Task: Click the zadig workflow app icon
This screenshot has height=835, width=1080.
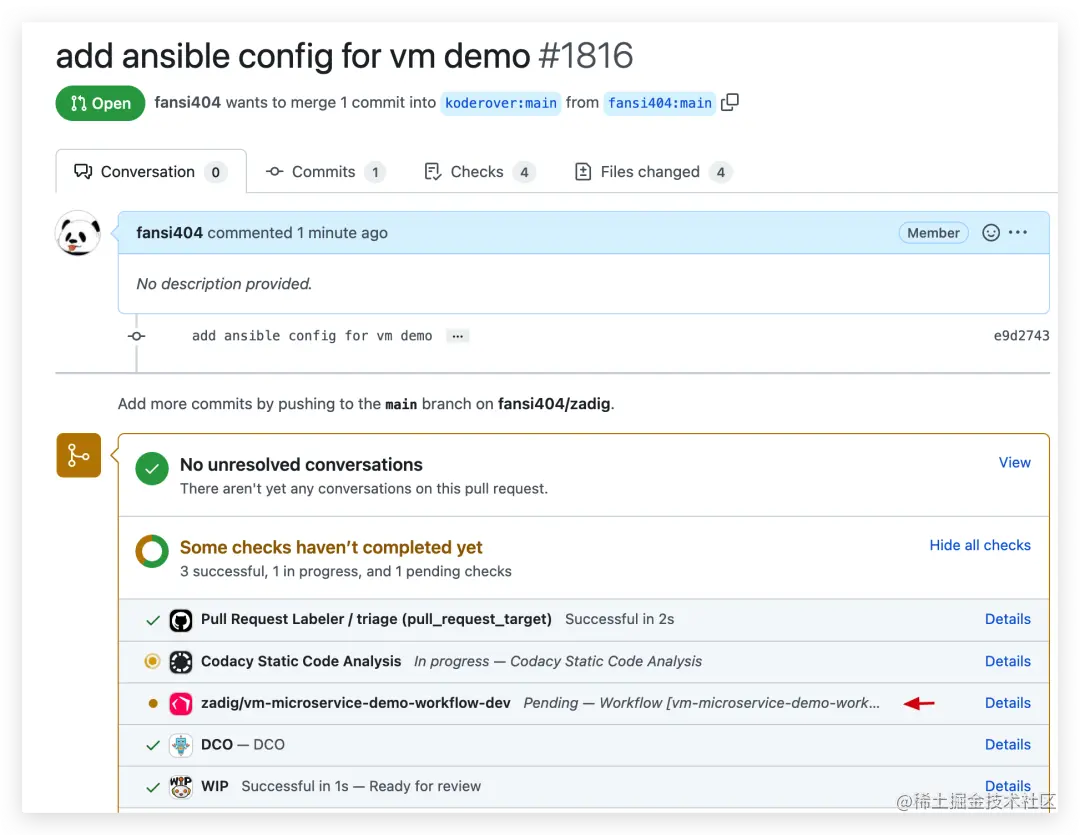Action: [x=180, y=703]
